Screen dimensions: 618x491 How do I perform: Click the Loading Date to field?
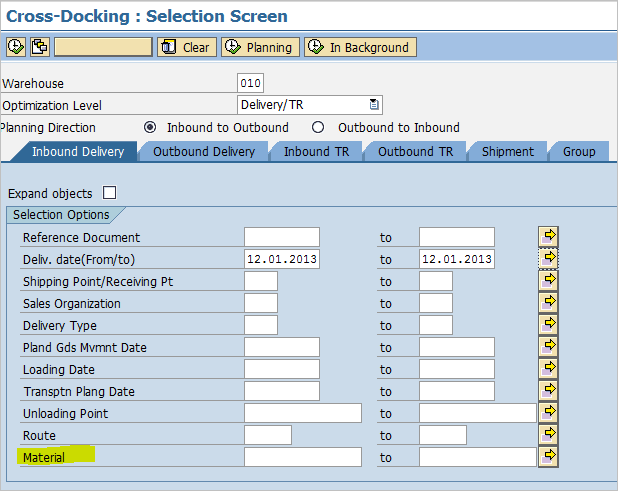pyautogui.click(x=457, y=369)
